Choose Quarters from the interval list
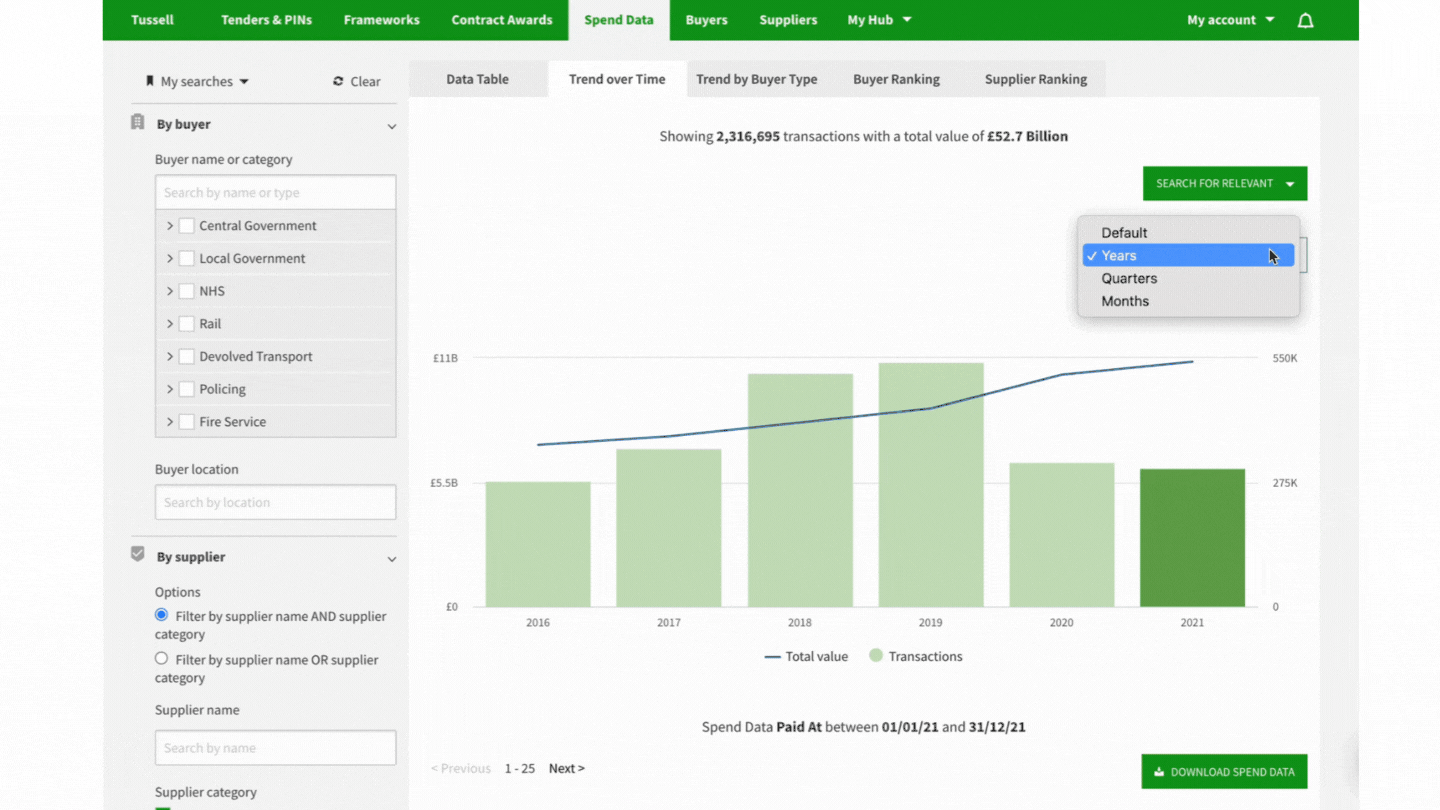Viewport: 1440px width, 810px height. [x=1129, y=278]
